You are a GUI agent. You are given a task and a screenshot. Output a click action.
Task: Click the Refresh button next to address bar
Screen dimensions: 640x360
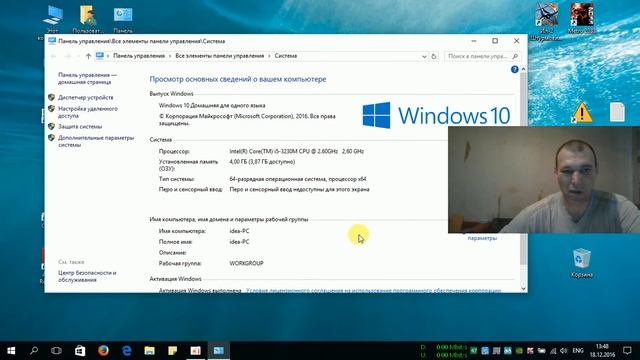(x=434, y=56)
